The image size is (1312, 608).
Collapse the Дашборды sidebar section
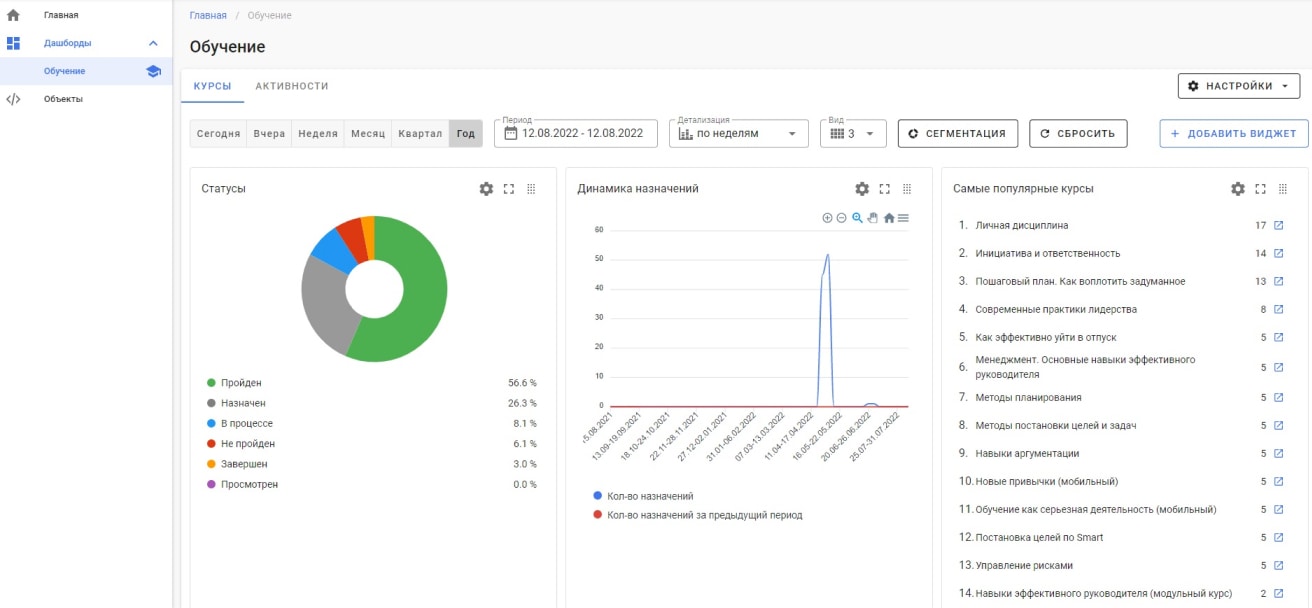coord(153,43)
